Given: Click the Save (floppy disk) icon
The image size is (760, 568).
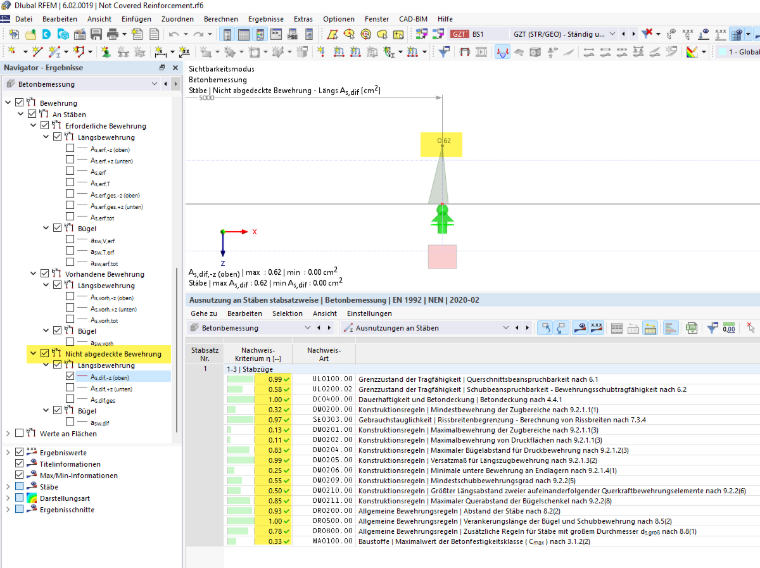Looking at the screenshot, I should click(x=96, y=34).
